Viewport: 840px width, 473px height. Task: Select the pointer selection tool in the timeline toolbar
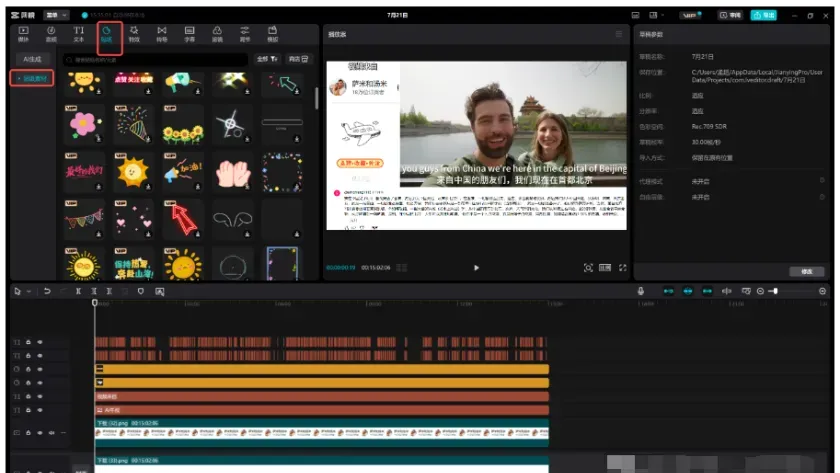pos(18,291)
